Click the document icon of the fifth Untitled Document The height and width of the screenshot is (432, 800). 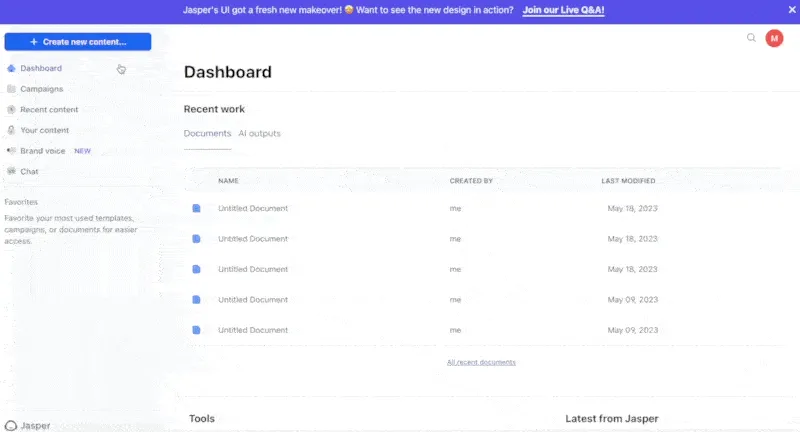point(196,331)
